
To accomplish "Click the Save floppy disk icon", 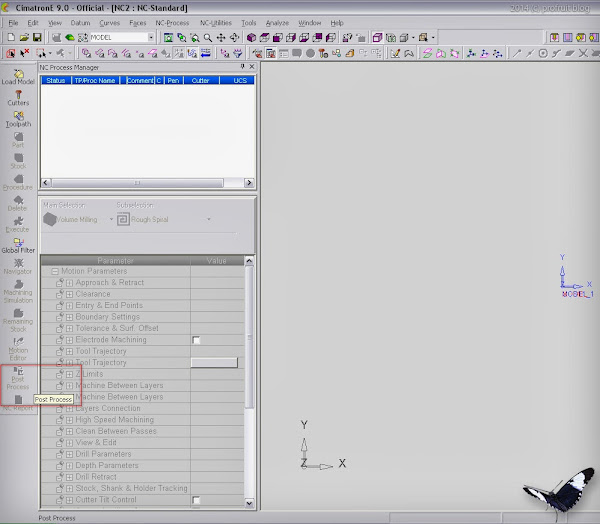I will [x=37, y=38].
